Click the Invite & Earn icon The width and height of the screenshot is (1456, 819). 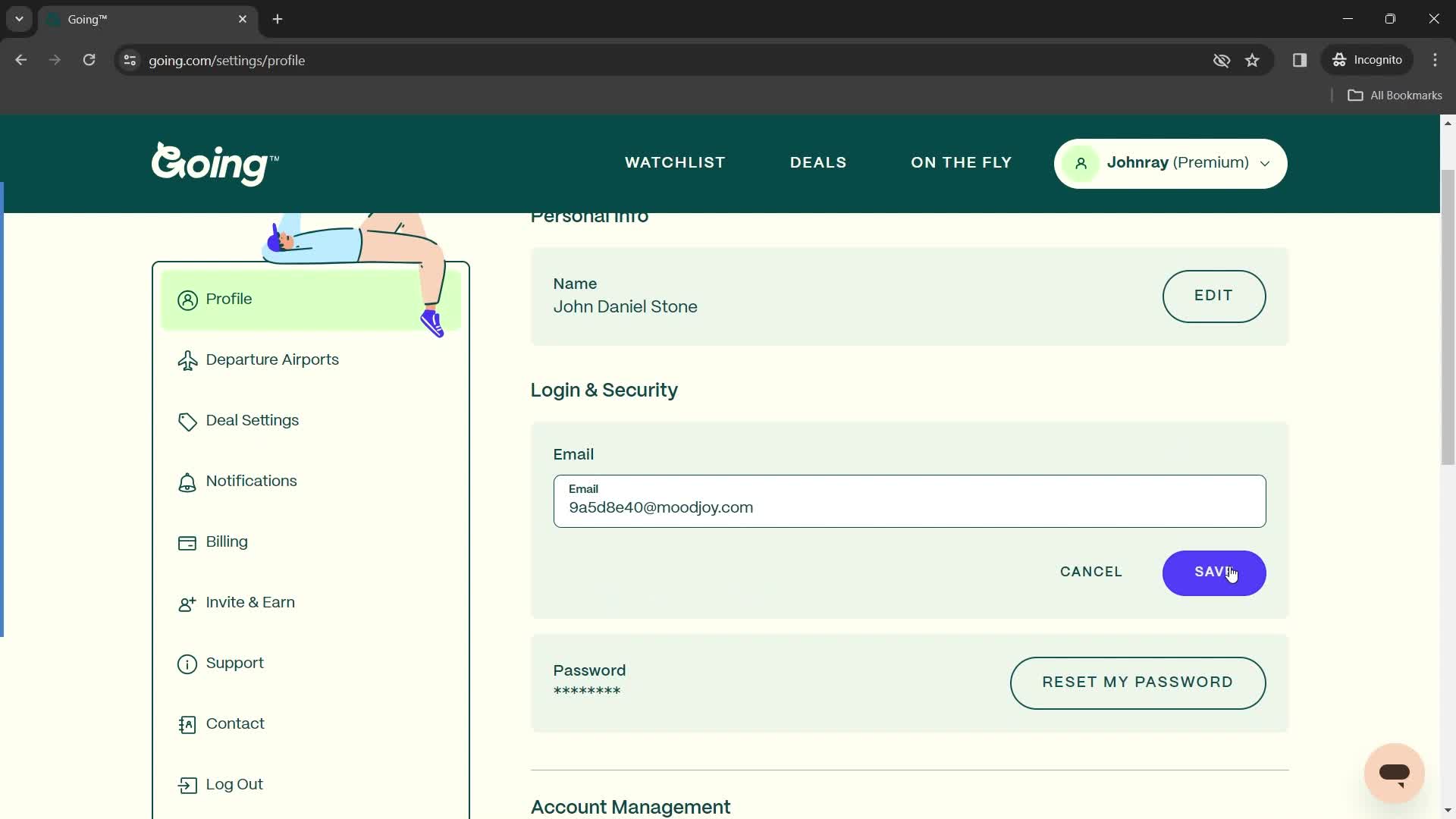click(x=188, y=604)
